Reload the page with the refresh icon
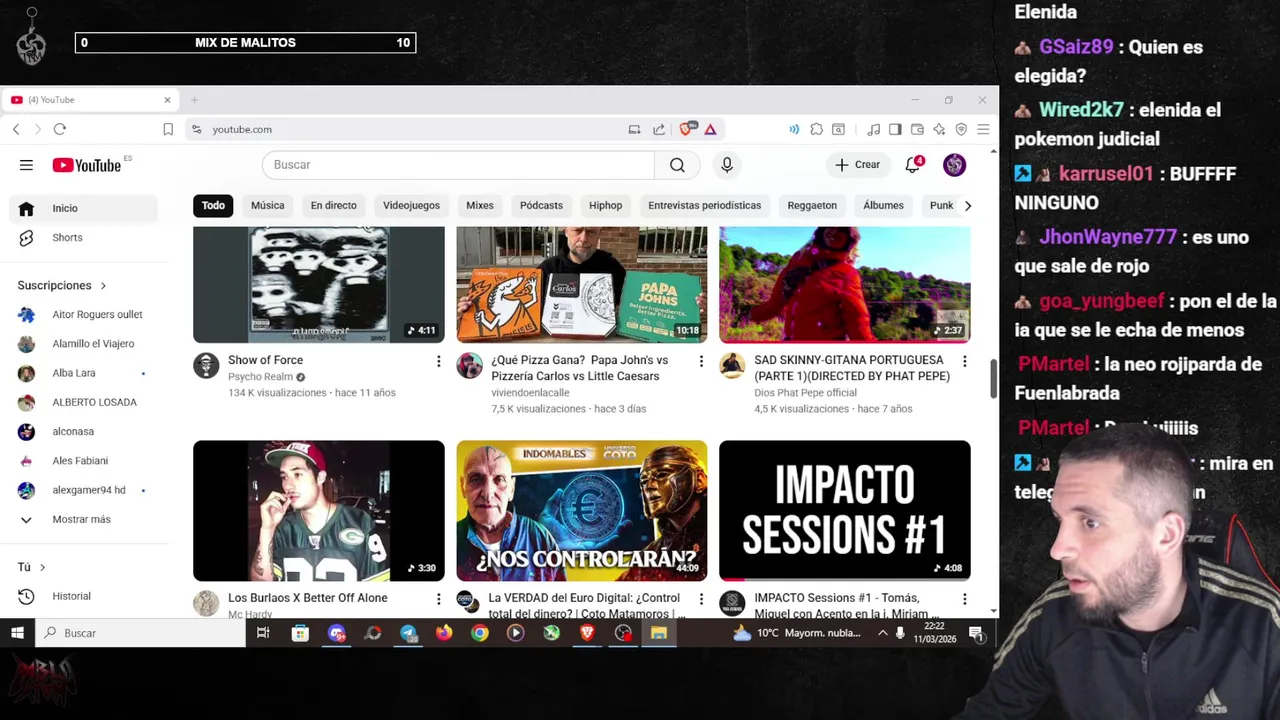Image resolution: width=1280 pixels, height=720 pixels. click(60, 129)
